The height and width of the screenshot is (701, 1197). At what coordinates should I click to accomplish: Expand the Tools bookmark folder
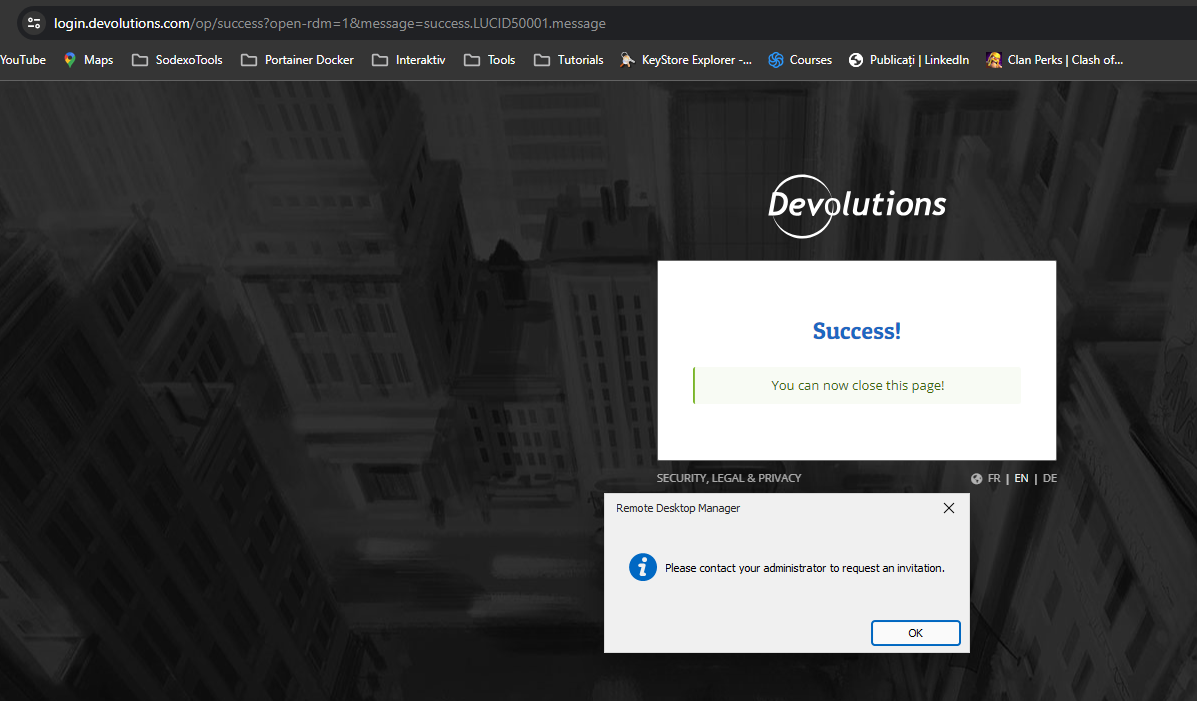(489, 60)
